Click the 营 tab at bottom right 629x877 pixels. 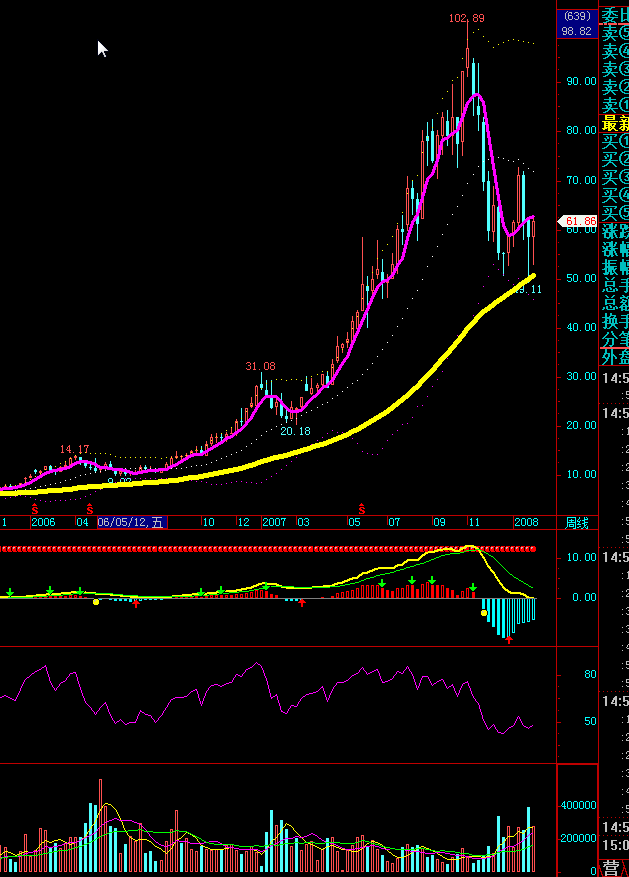pyautogui.click(x=611, y=867)
